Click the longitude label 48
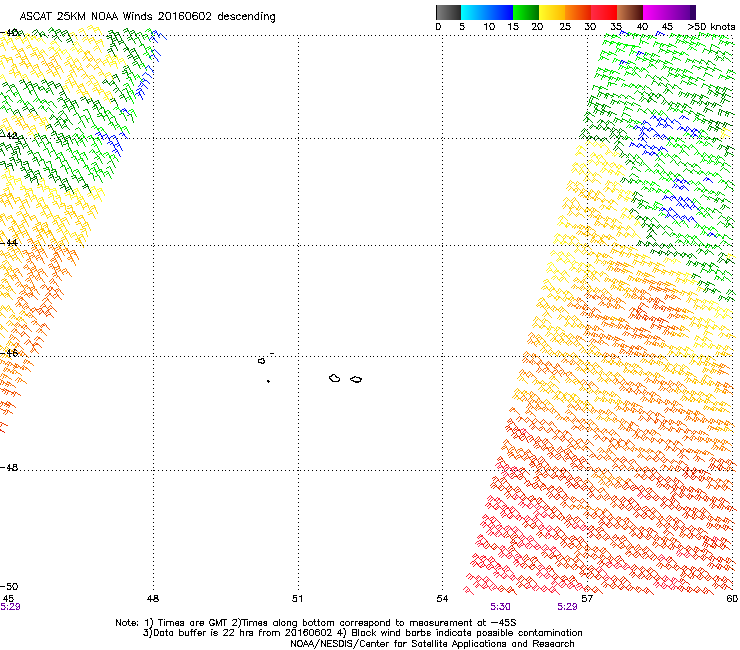Screen dimensions: 740x650 point(153,599)
